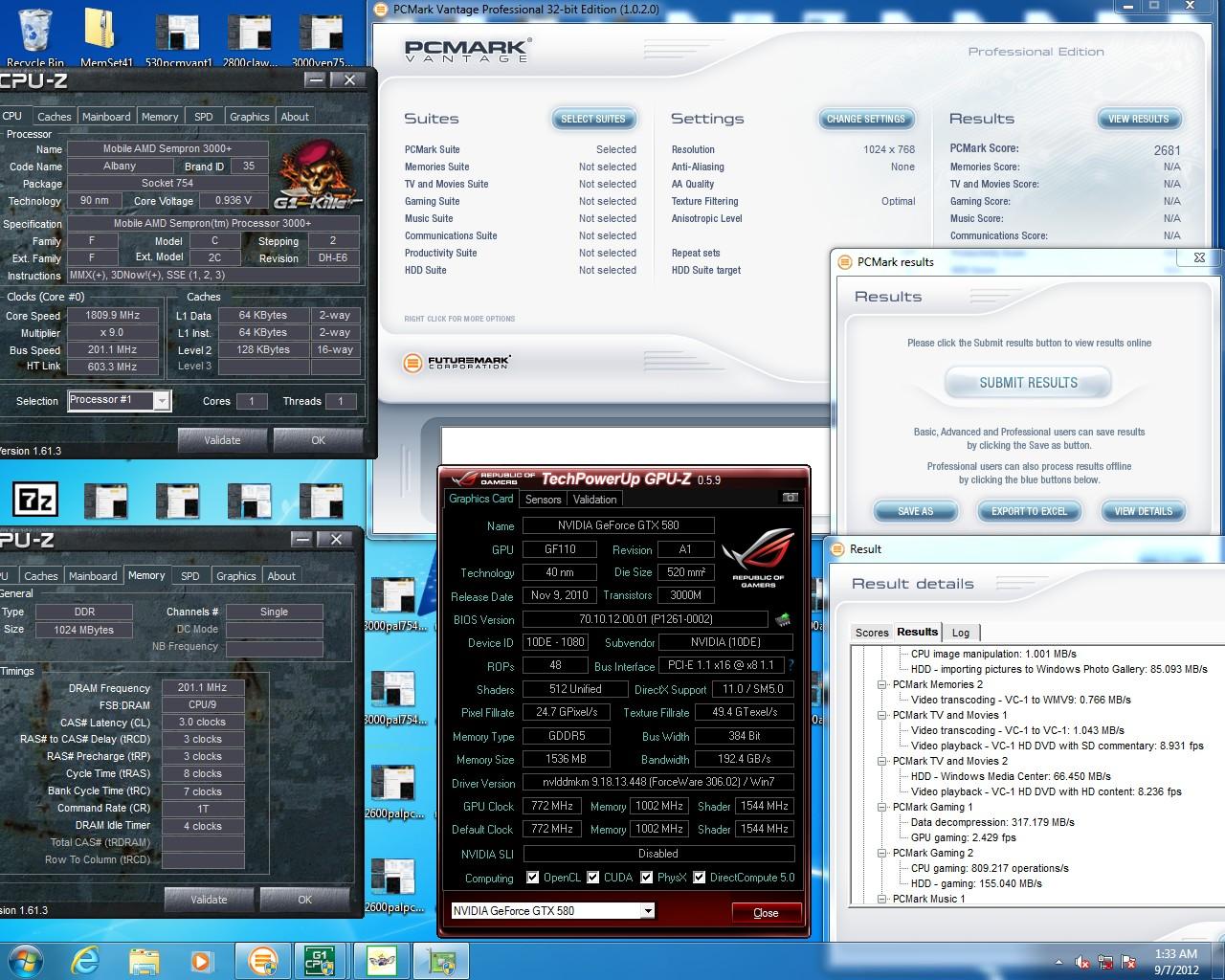Open the GeForce GTX 580 card dropdown
Image resolution: width=1225 pixels, height=980 pixels.
pyautogui.click(x=648, y=911)
